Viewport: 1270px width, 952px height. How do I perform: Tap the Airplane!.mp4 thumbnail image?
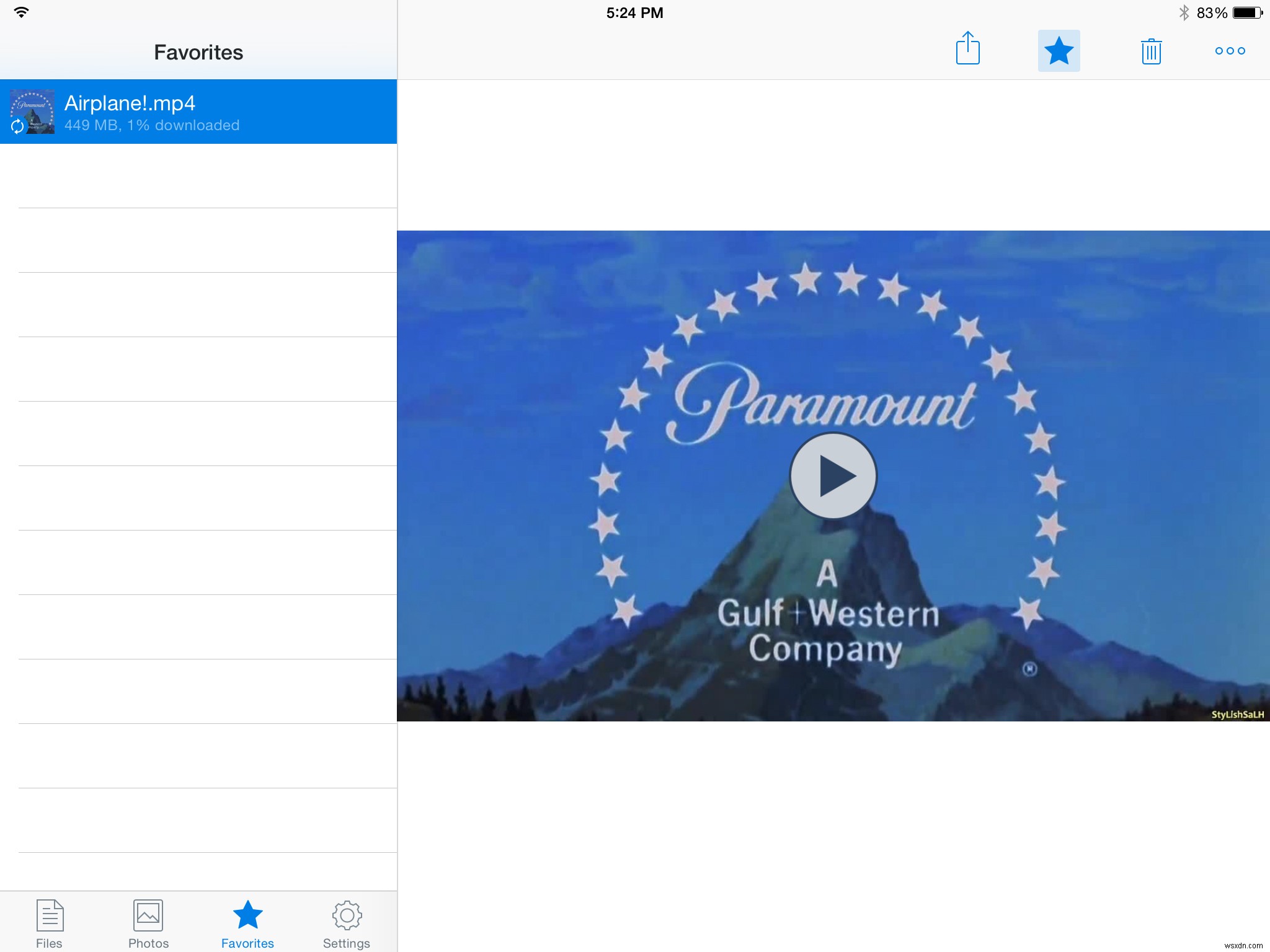pos(32,112)
